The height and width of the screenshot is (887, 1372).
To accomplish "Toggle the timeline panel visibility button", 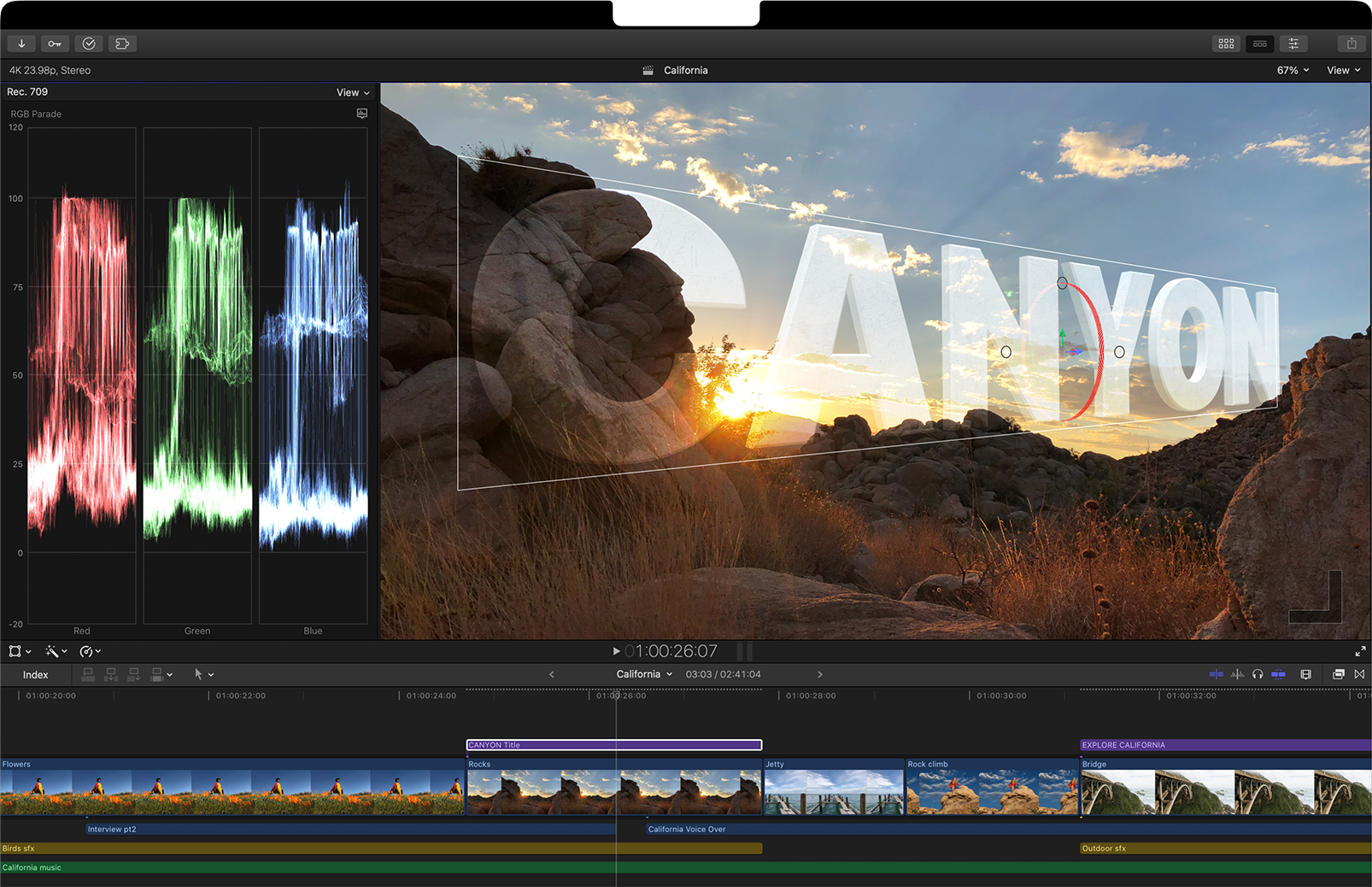I will pyautogui.click(x=1260, y=44).
